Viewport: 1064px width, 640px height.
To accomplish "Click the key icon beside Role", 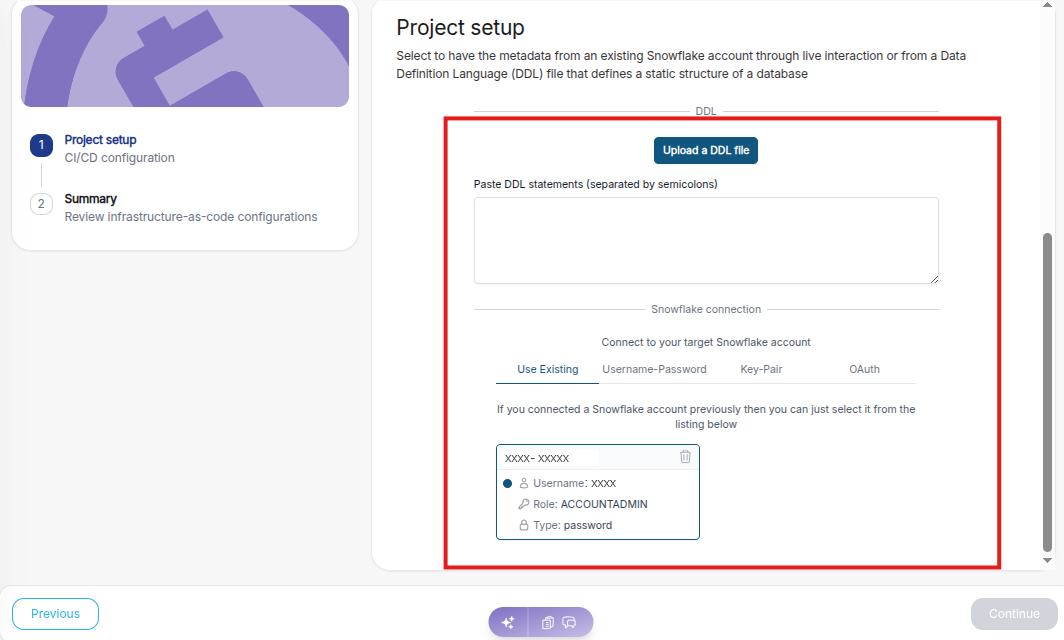I will (x=523, y=504).
